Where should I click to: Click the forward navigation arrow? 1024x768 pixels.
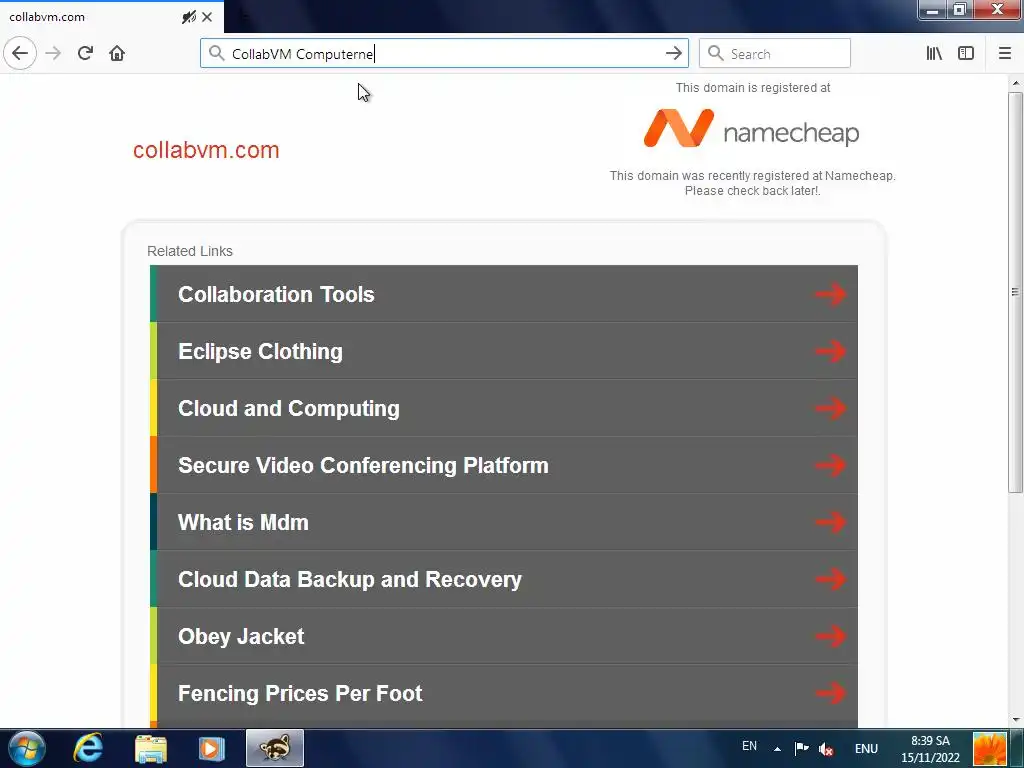(53, 53)
